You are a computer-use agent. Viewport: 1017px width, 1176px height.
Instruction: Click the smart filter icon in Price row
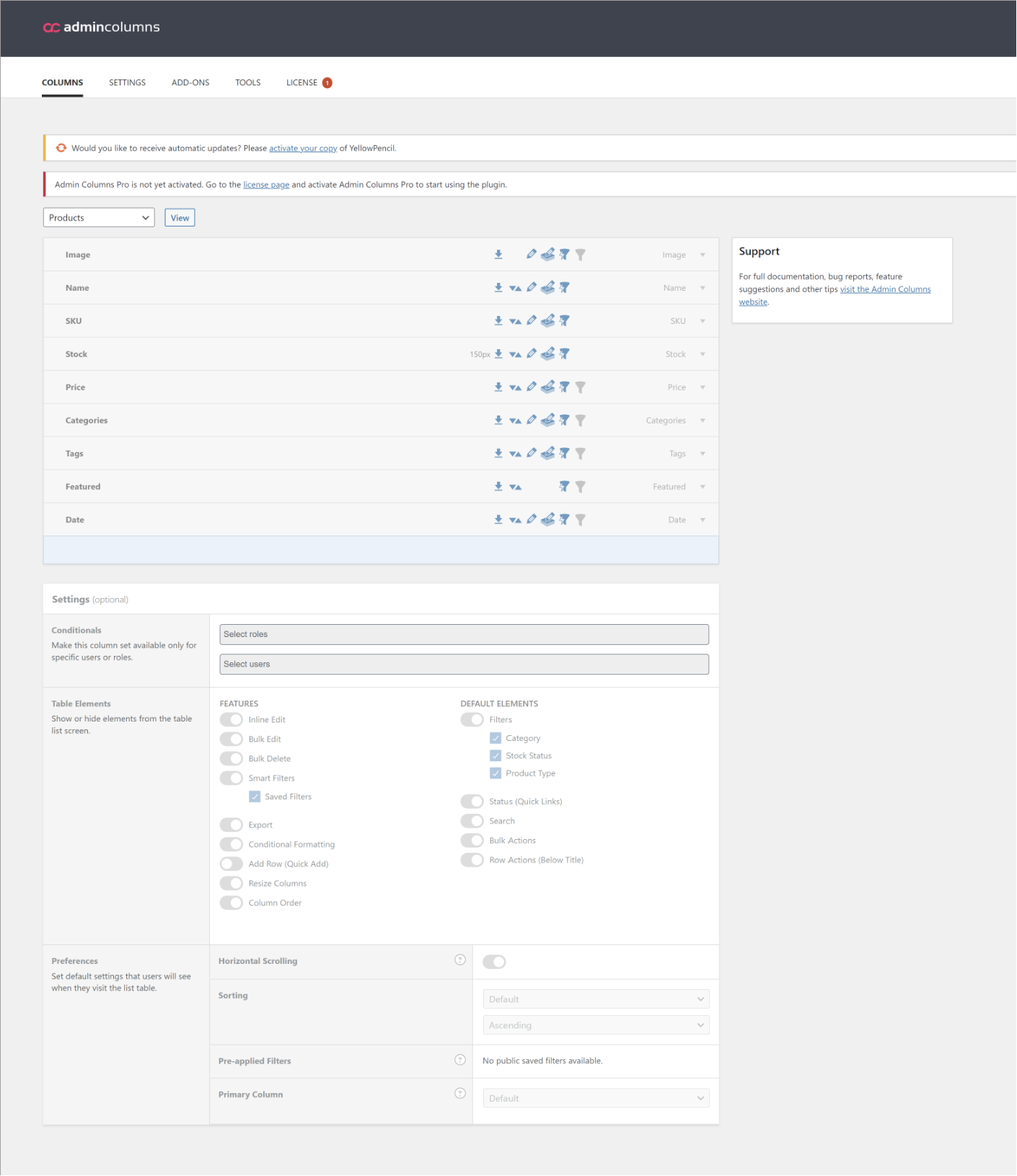(x=564, y=387)
